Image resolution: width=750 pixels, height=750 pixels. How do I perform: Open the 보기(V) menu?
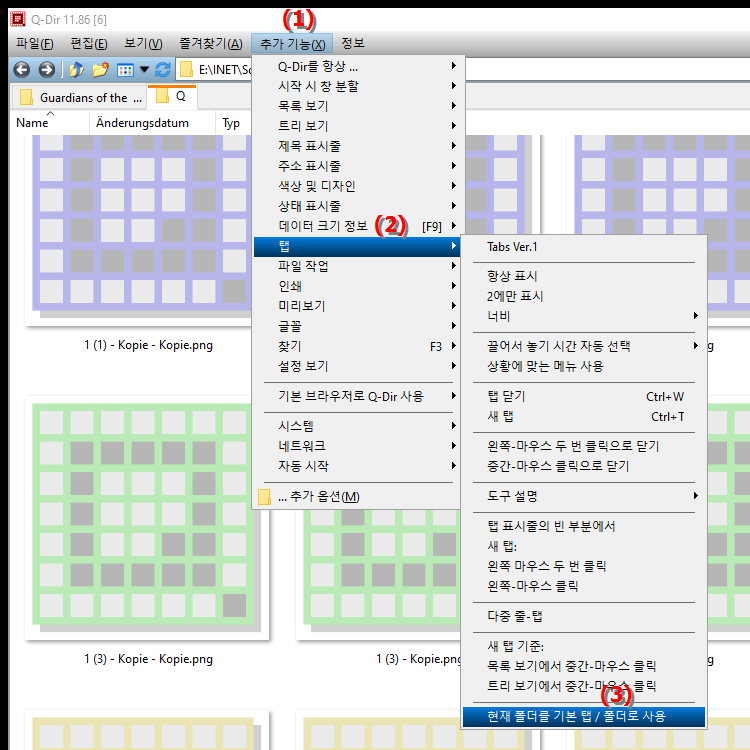tap(143, 44)
